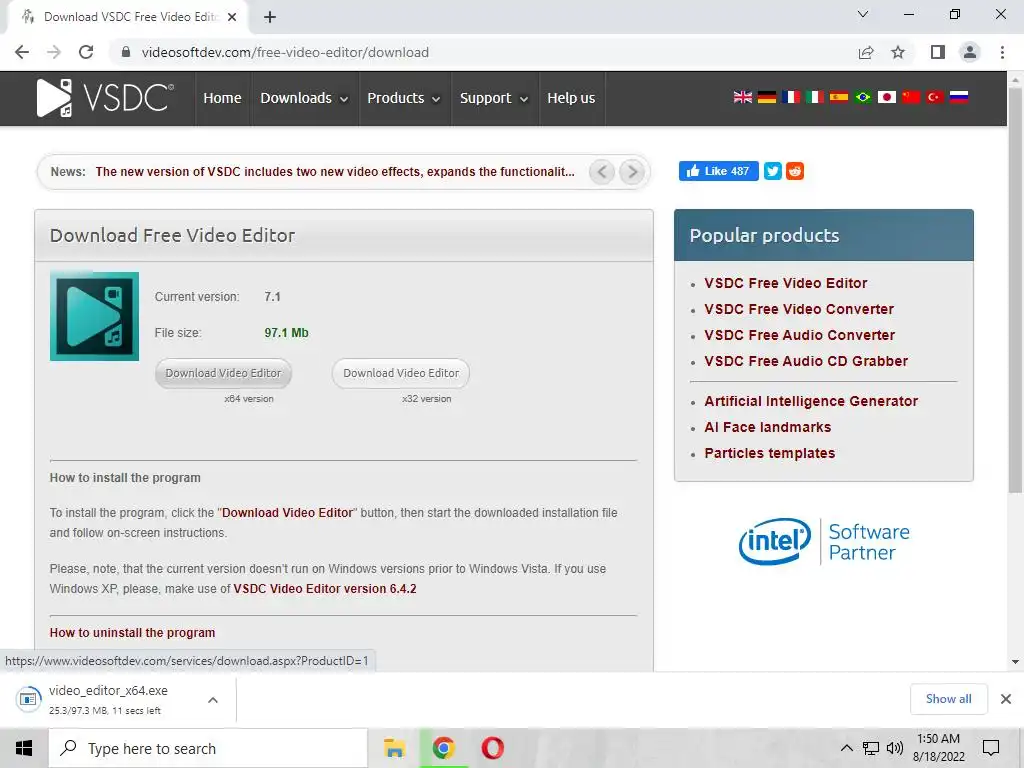Show previous news item arrow
The image size is (1024, 768).
coord(602,172)
